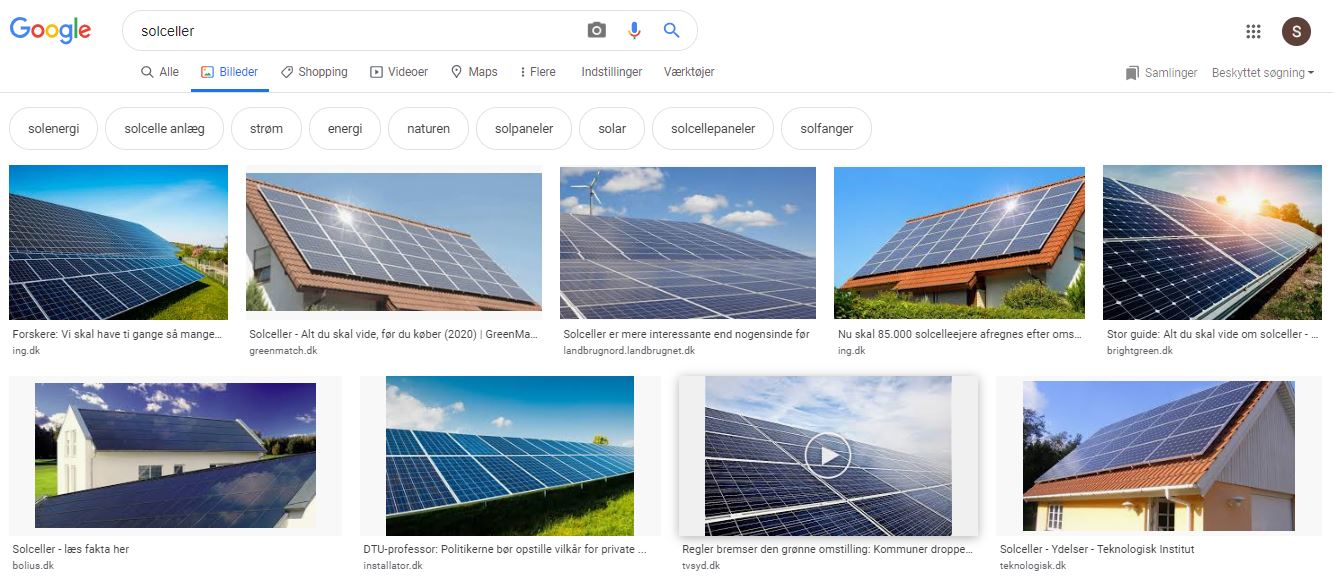Image resolution: width=1333 pixels, height=584 pixels.
Task: Pick the solcellepaneler chip
Action: (x=713, y=129)
